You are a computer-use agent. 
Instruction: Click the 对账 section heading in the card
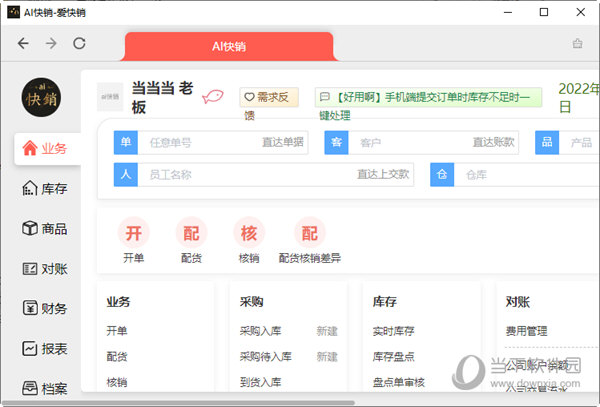click(518, 302)
